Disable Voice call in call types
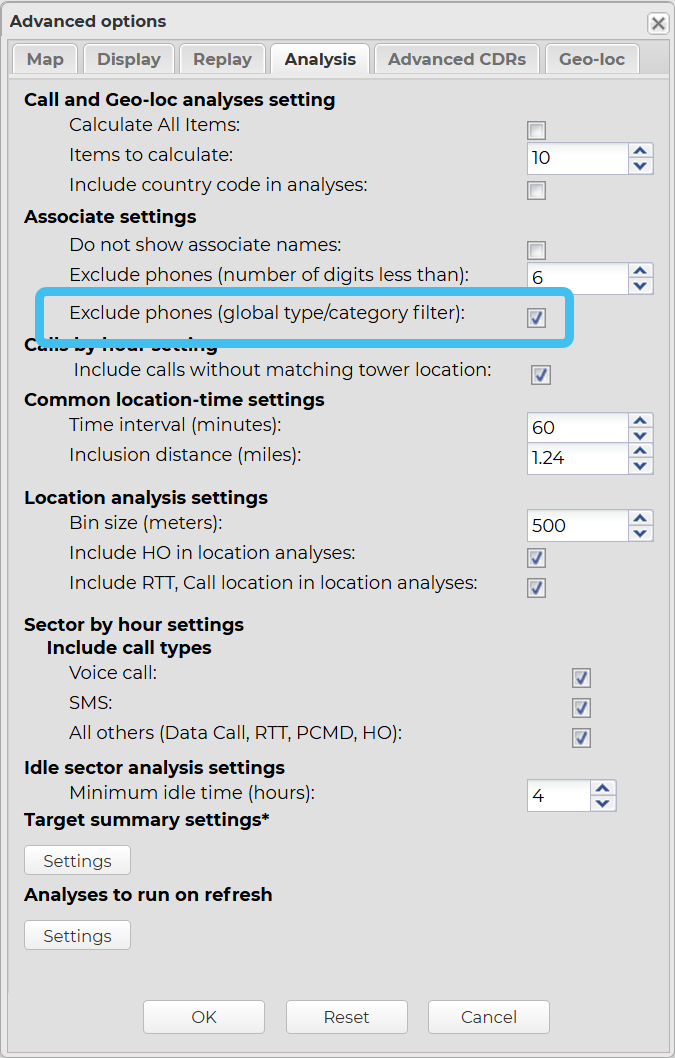Screen dimensions: 675x1058 click(581, 678)
